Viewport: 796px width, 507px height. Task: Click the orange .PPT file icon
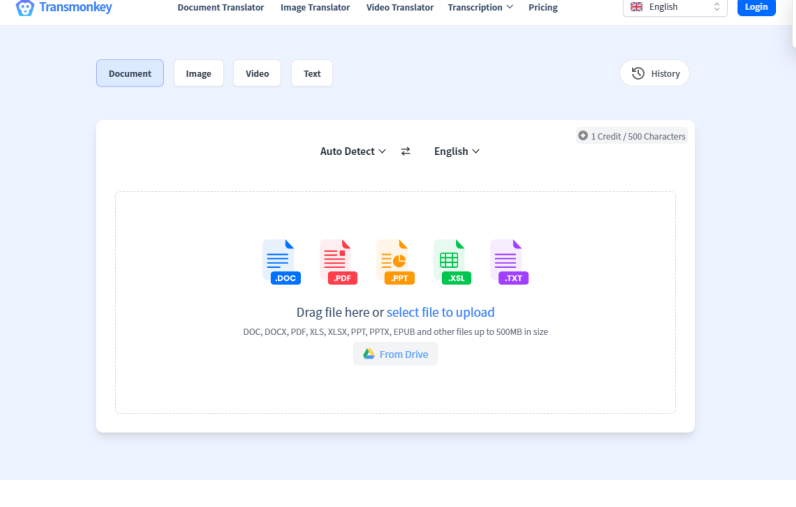pyautogui.click(x=394, y=262)
